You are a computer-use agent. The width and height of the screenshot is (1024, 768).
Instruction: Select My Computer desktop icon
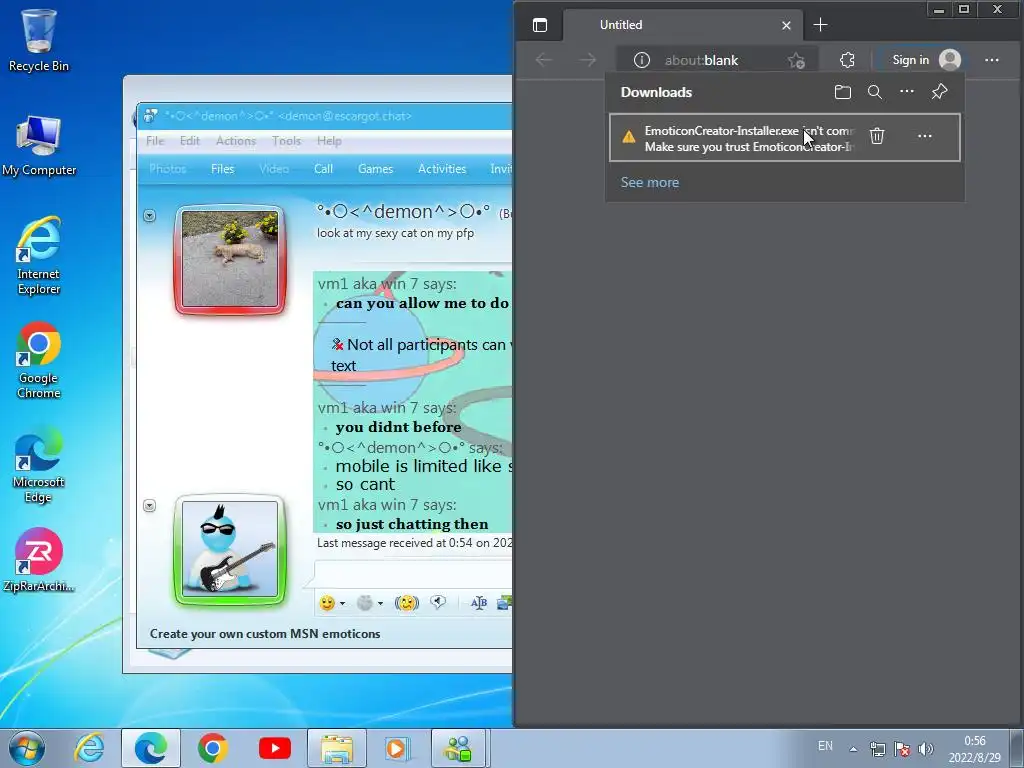pyautogui.click(x=39, y=145)
